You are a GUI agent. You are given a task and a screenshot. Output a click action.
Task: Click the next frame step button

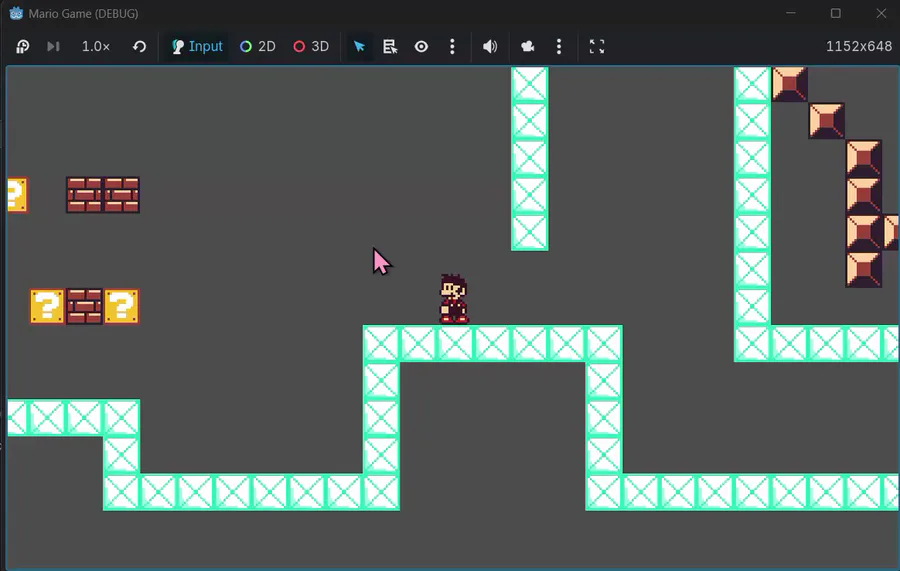[x=53, y=46]
